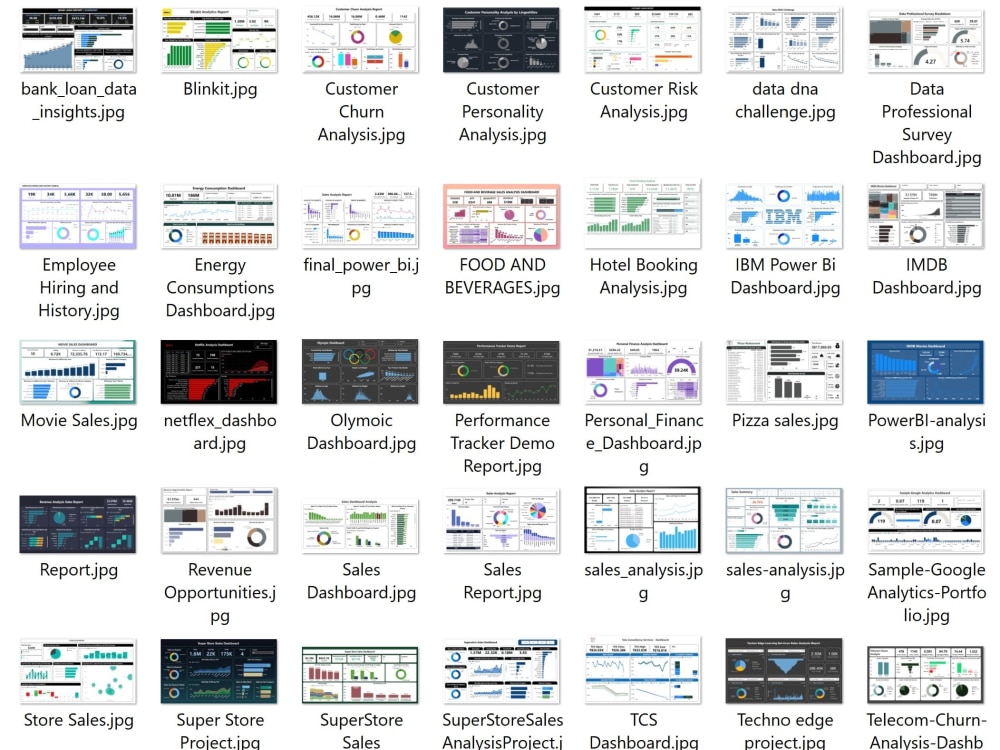The width and height of the screenshot is (1000, 750).
Task: Click the 'Pizza sales.jpg' file name
Action: pos(785,421)
